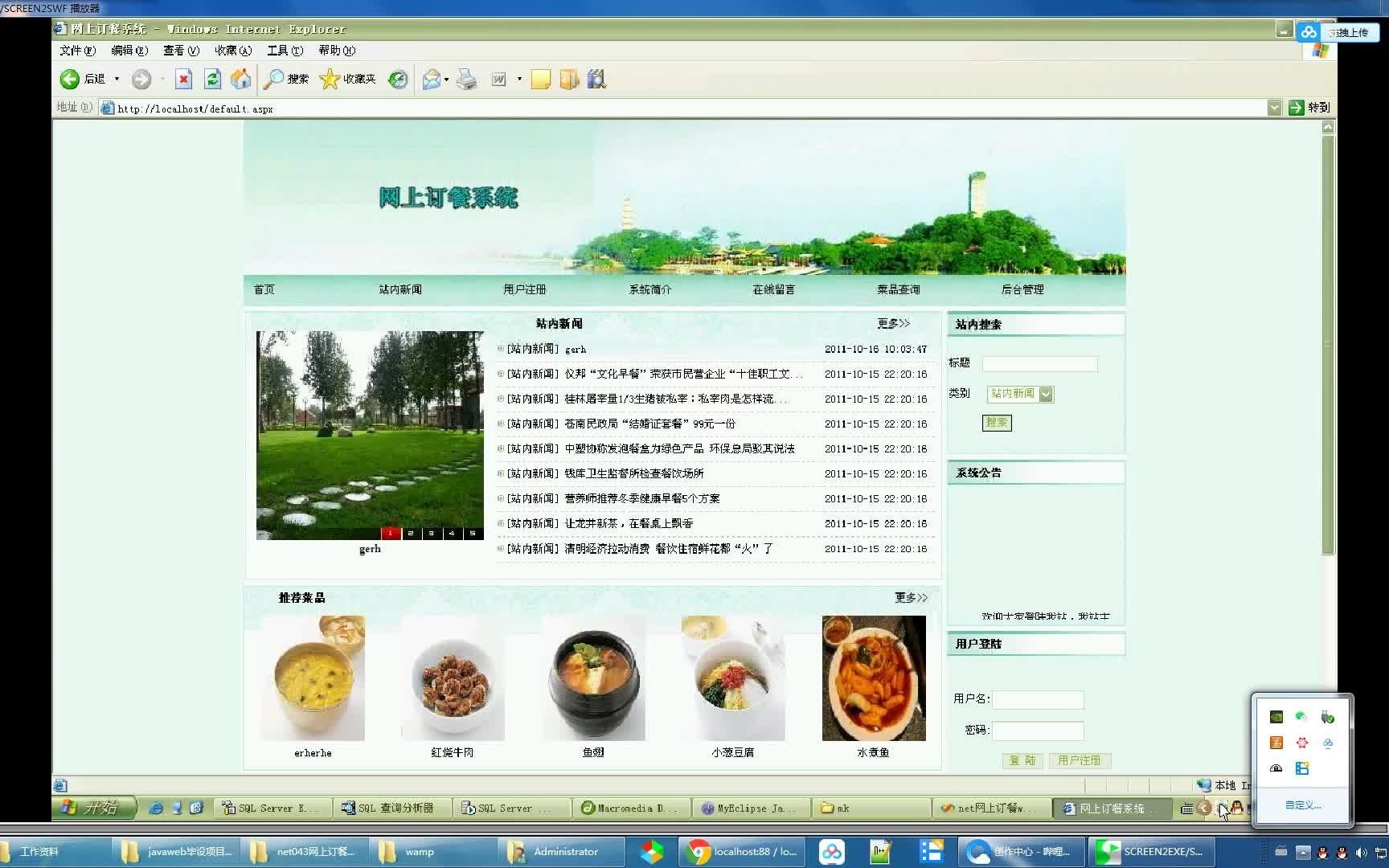Click slideshow page 3 indicator
The height and width of the screenshot is (868, 1389).
[x=431, y=533]
